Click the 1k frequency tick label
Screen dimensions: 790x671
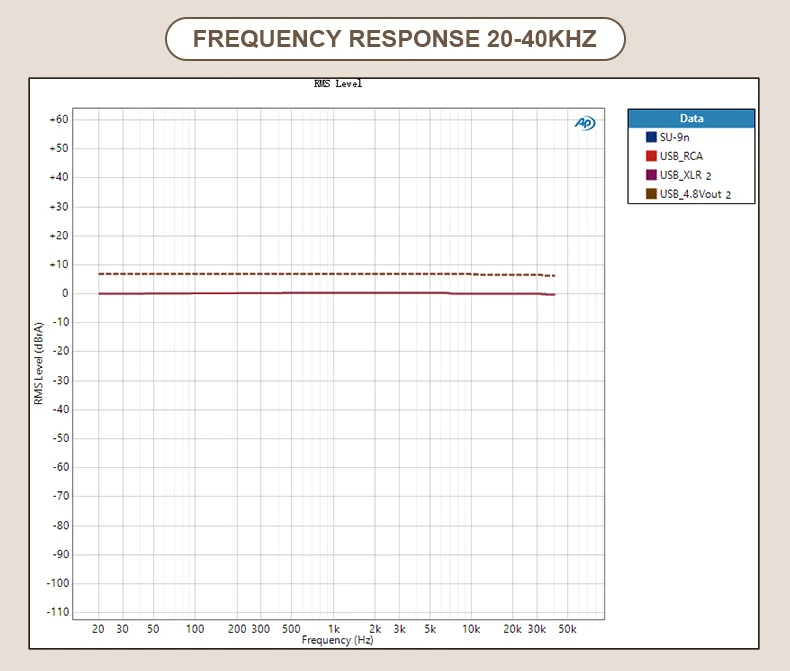tap(334, 629)
